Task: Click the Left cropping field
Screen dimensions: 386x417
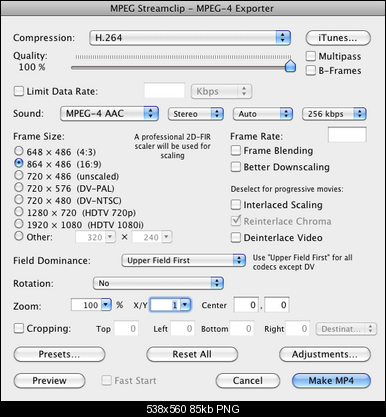Action: (x=182, y=328)
